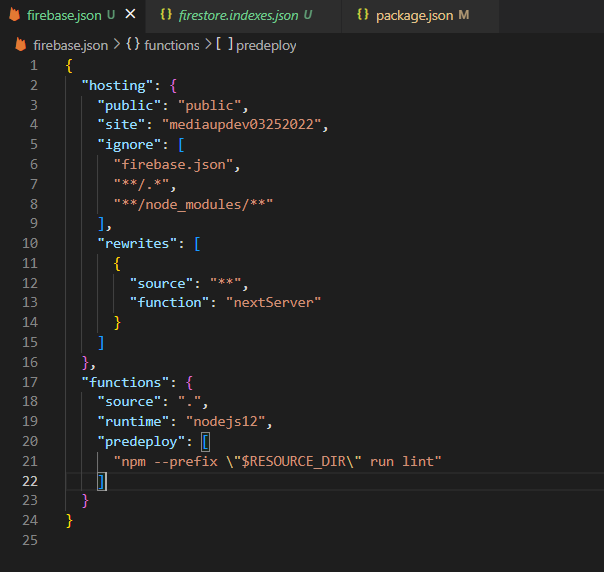Click the "firebase.json" string on line 6
The image size is (604, 572).
tap(173, 165)
